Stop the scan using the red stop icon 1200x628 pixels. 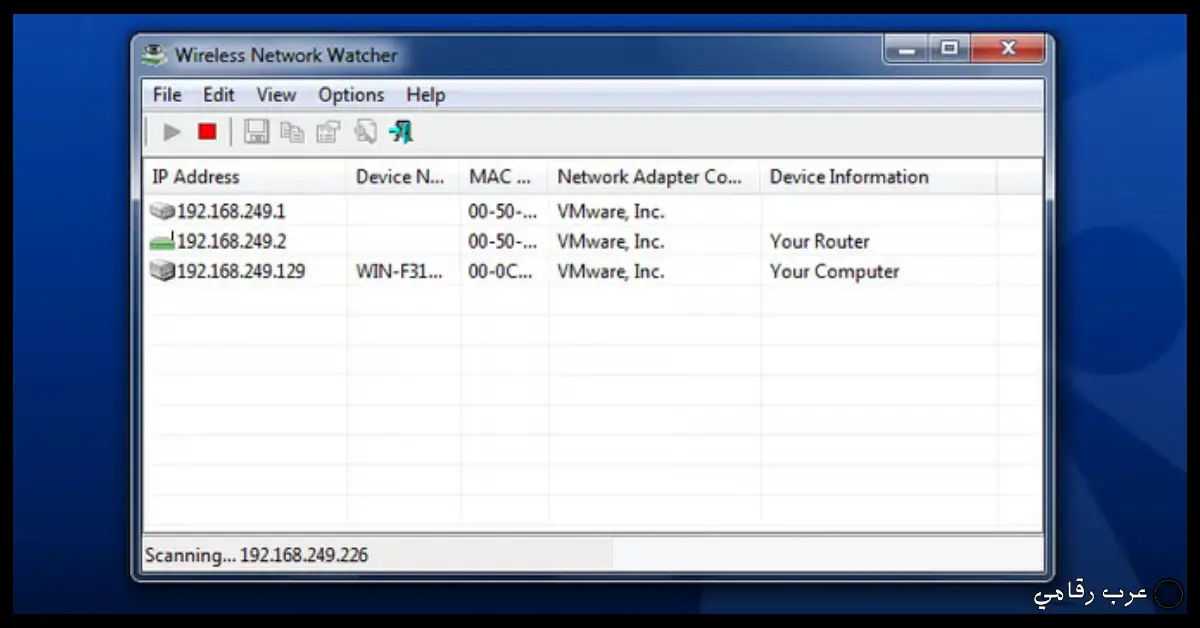click(x=206, y=131)
